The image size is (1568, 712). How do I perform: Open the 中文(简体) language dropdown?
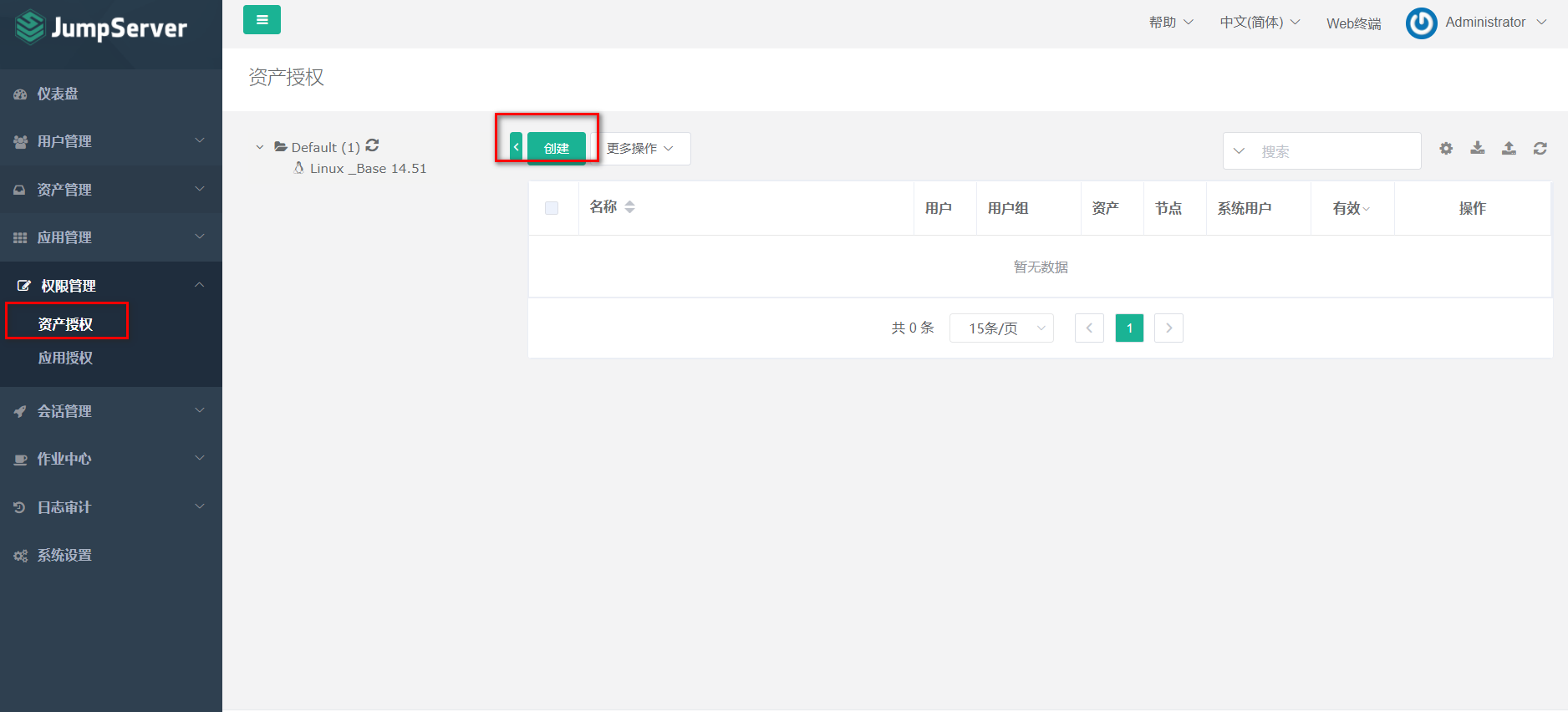(1260, 23)
